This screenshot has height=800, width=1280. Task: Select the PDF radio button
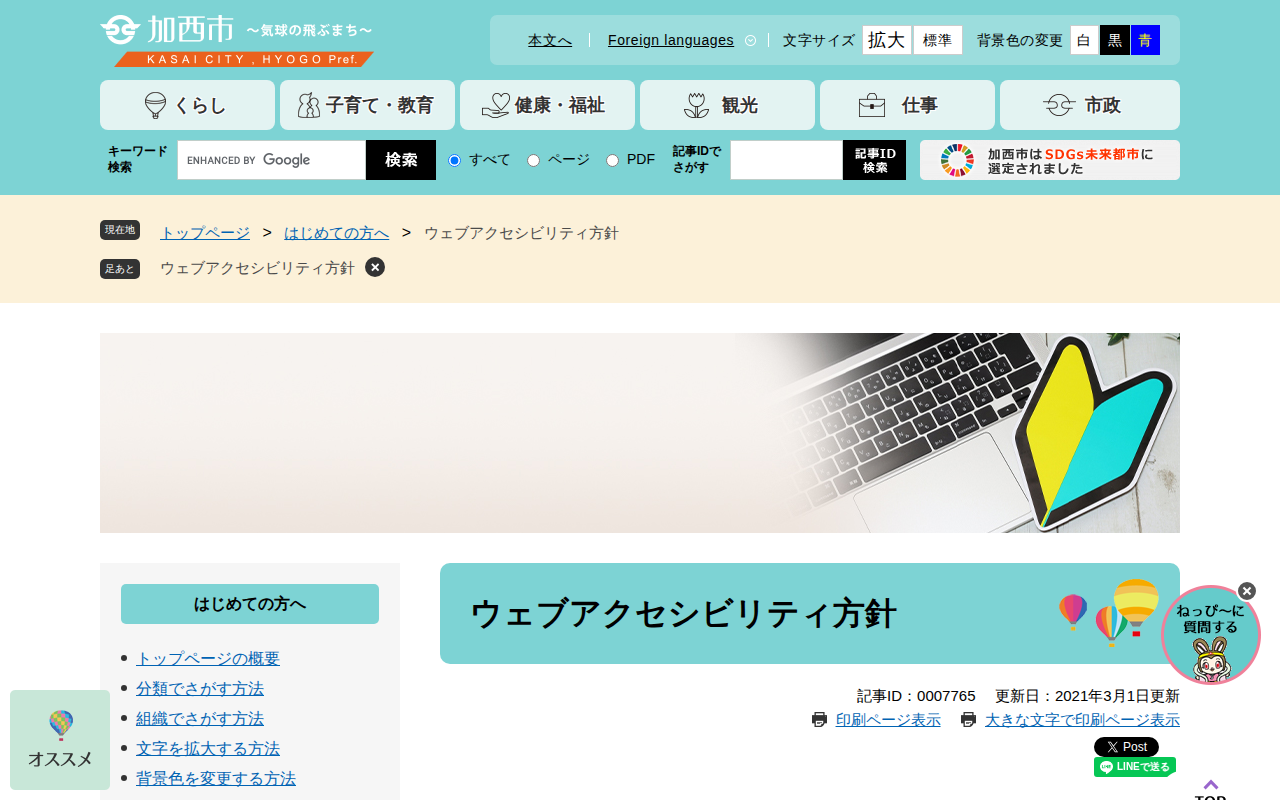(x=613, y=160)
